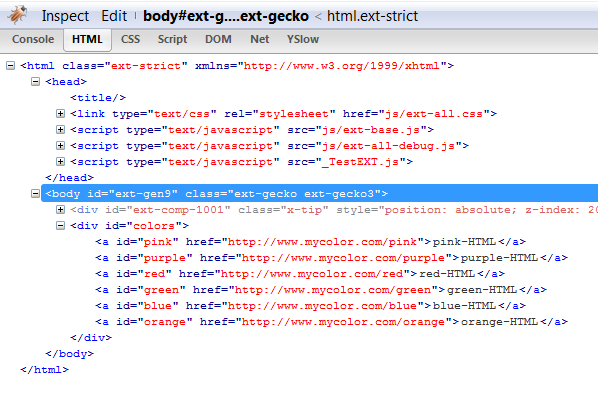Select the purple anchor row
Viewport: 598px width, 398px height.
click(x=331, y=258)
